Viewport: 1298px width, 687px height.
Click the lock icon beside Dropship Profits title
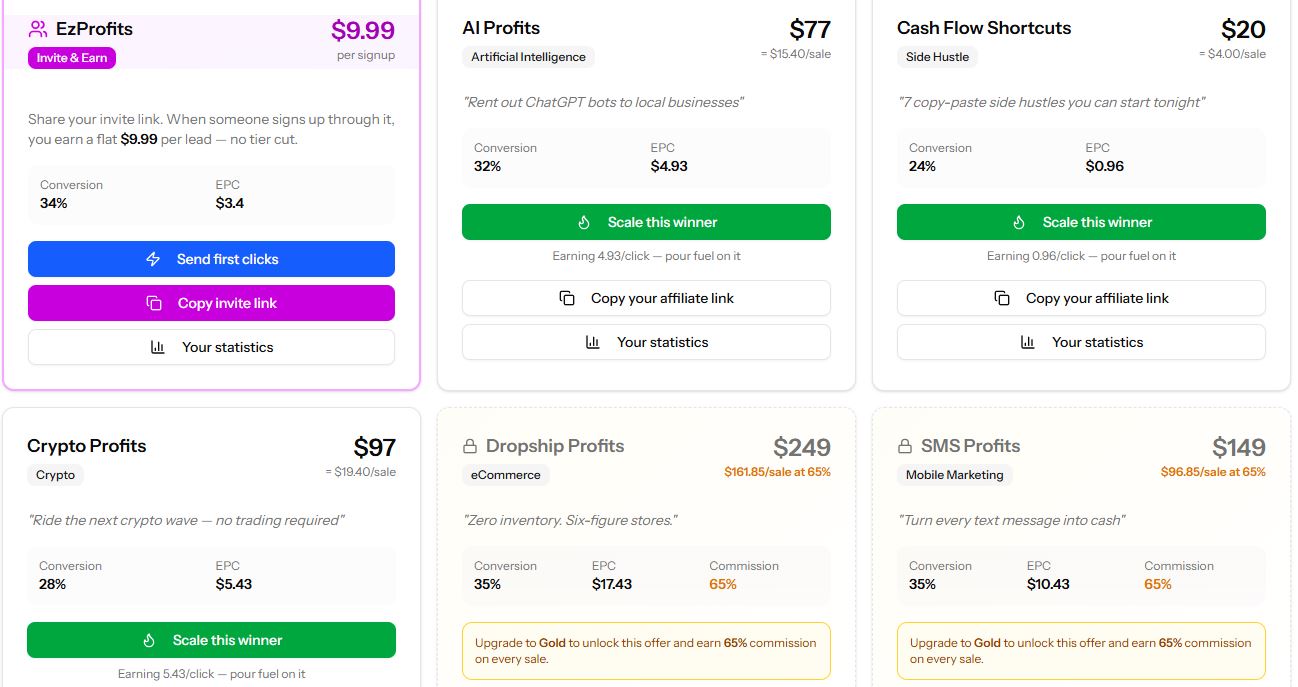[470, 446]
